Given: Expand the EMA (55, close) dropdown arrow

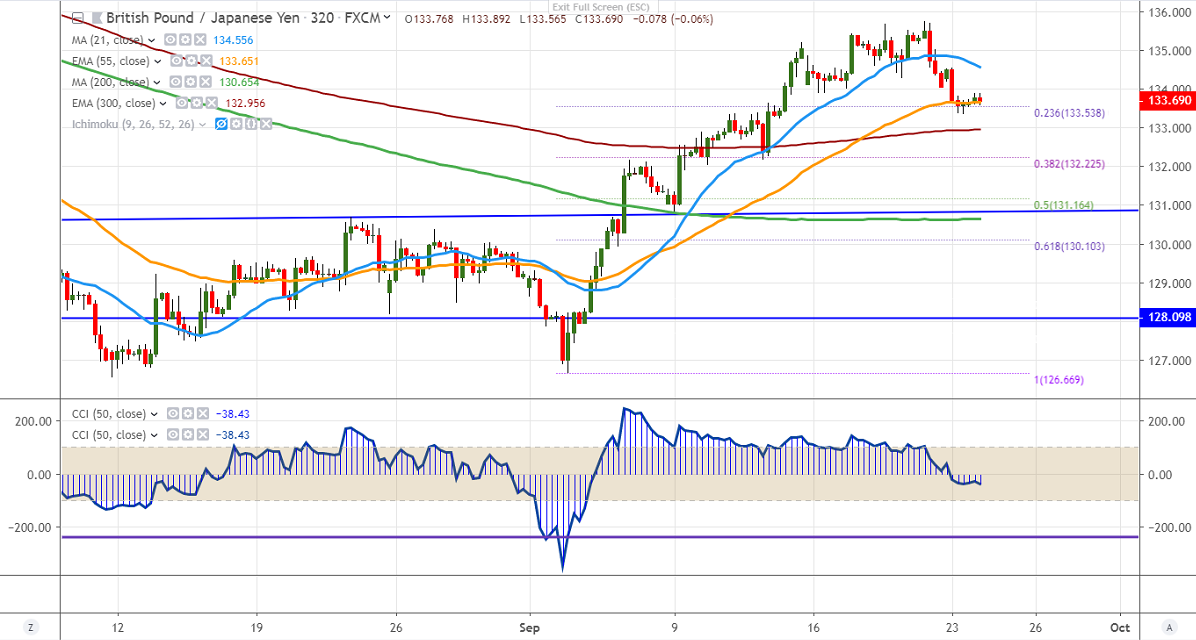Looking at the screenshot, I should click(158, 61).
